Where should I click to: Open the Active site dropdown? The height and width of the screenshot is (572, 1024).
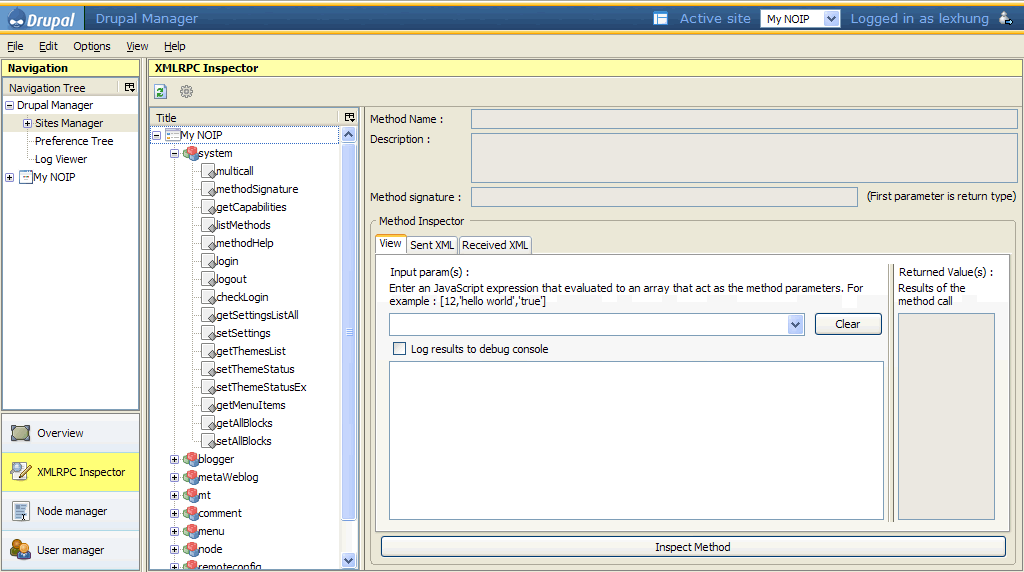tap(831, 19)
